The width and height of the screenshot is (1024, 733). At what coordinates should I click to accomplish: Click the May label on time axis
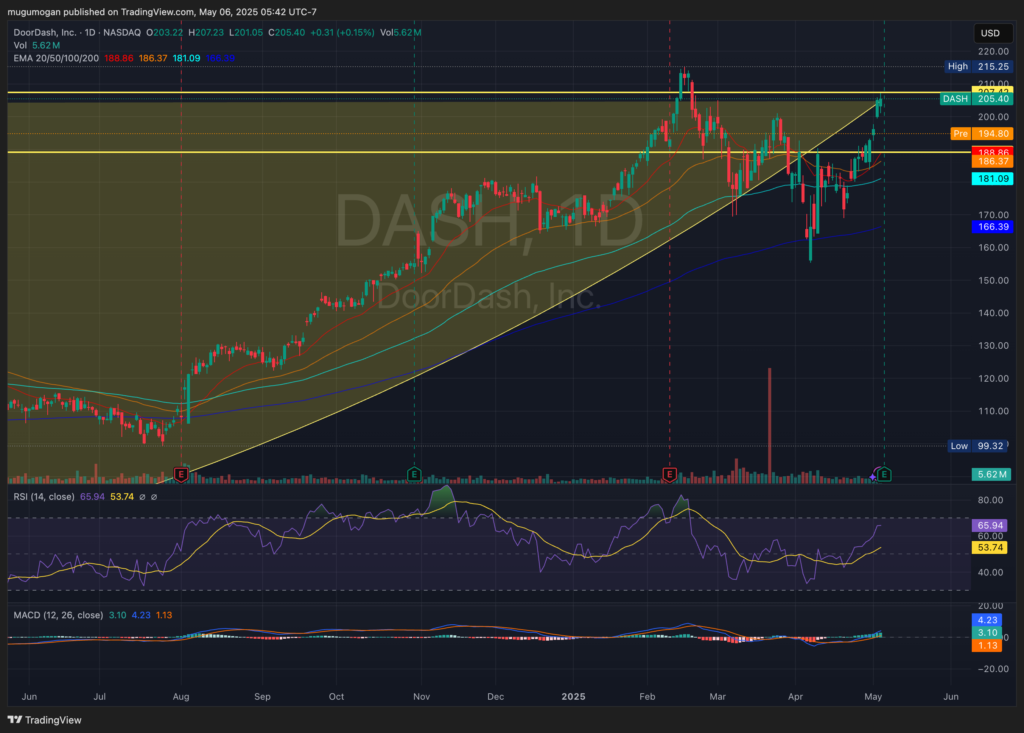tap(873, 696)
